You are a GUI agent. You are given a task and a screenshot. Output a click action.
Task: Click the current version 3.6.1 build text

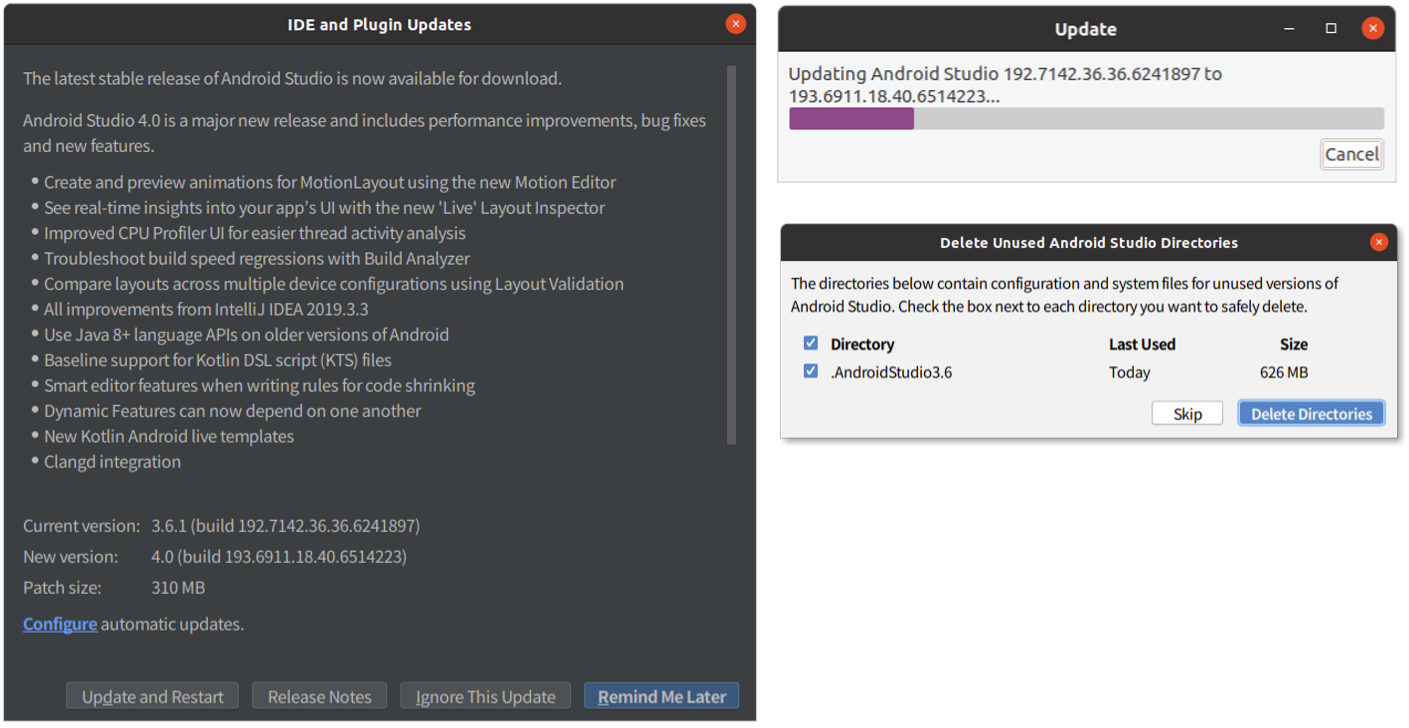286,525
